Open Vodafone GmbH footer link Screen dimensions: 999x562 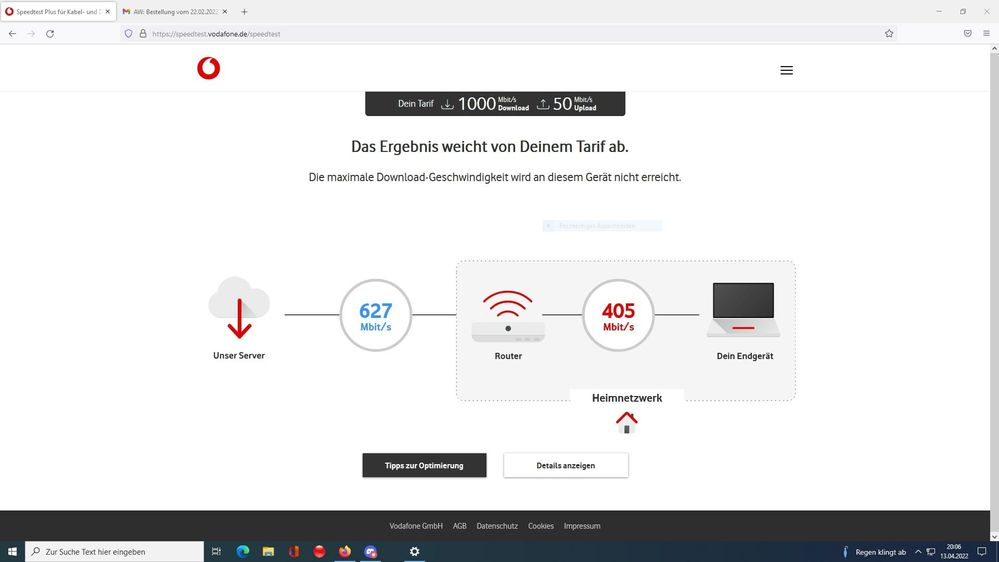pyautogui.click(x=416, y=526)
